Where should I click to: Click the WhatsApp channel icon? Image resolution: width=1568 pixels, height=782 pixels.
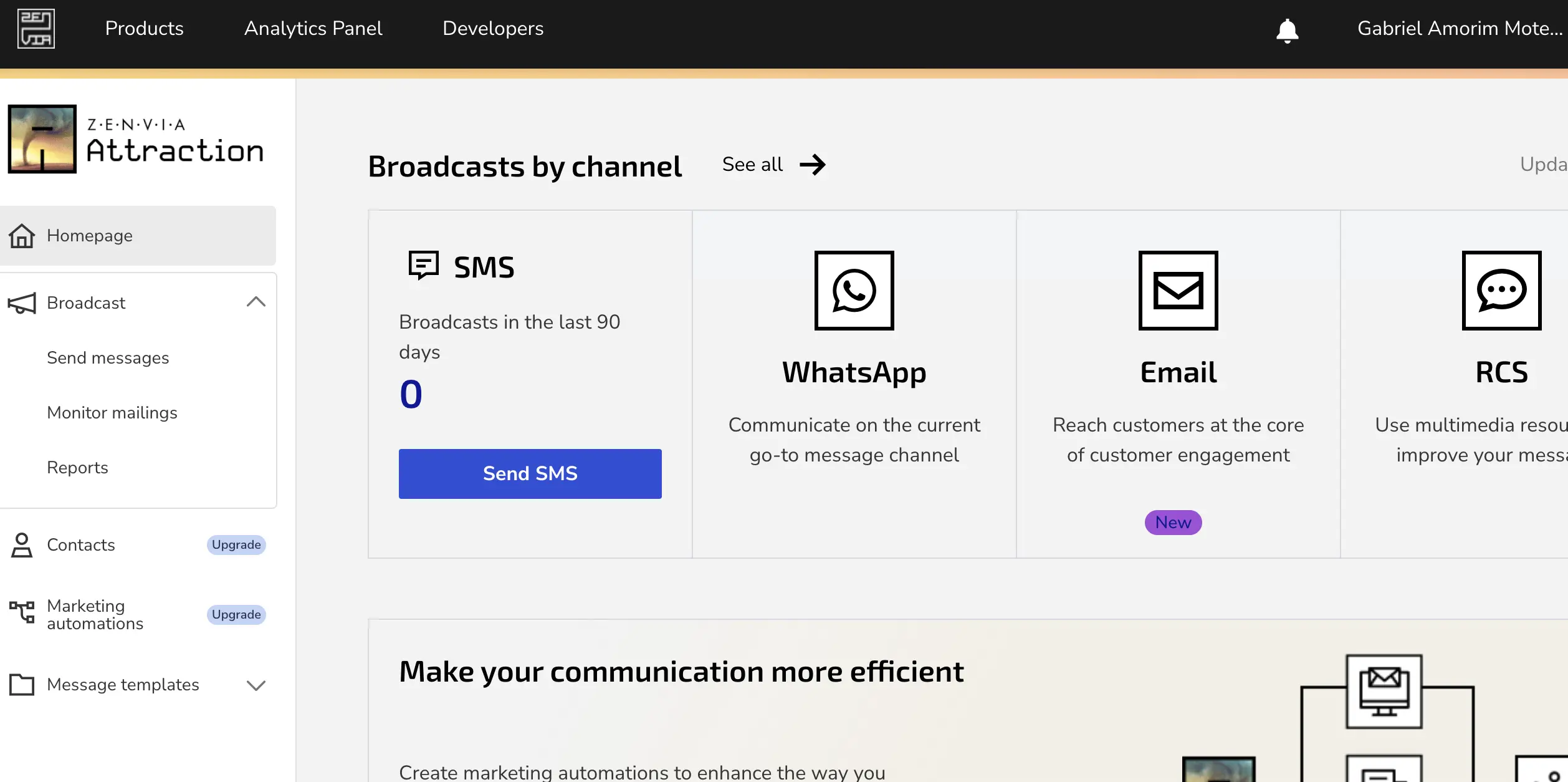click(854, 291)
